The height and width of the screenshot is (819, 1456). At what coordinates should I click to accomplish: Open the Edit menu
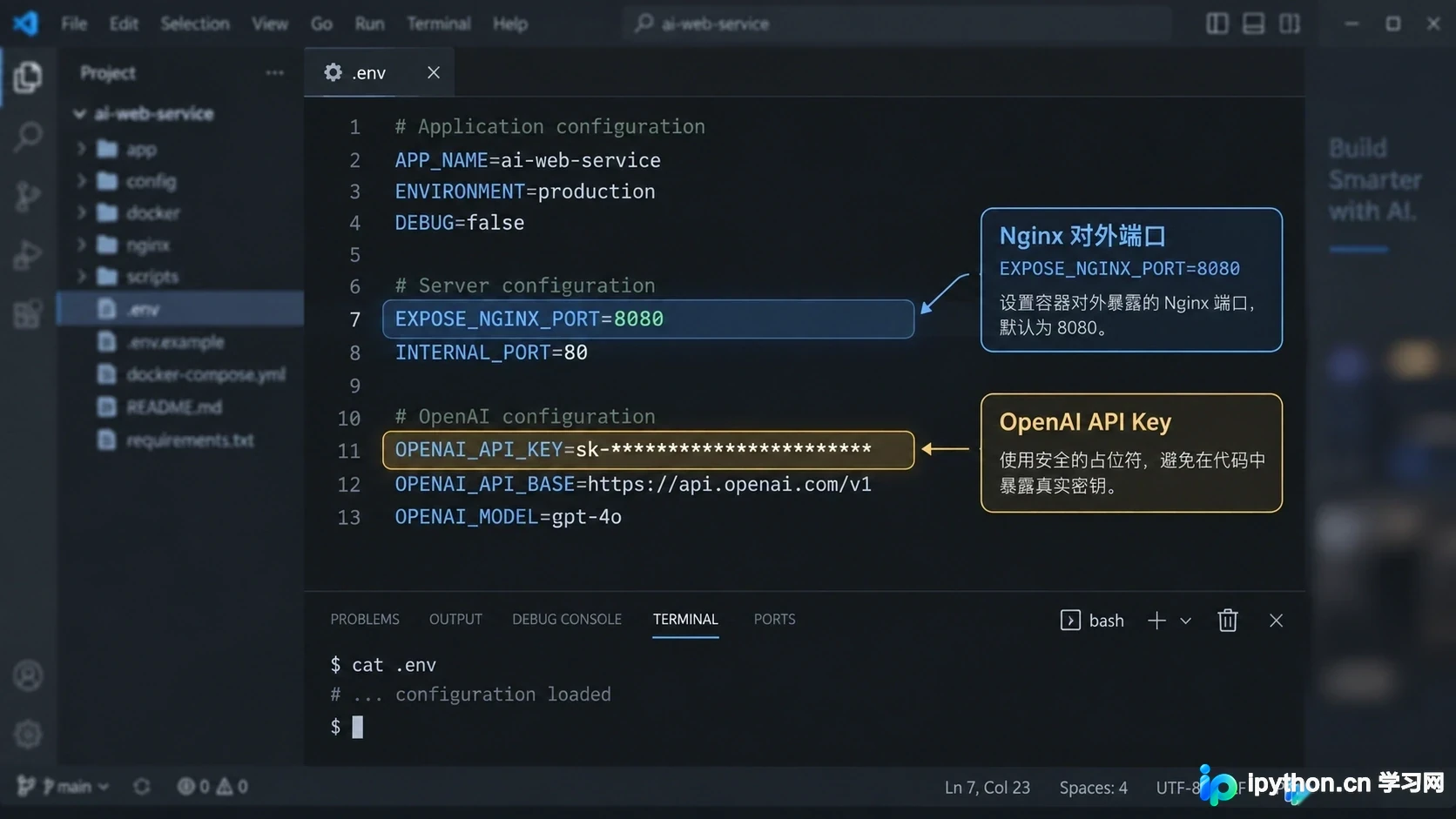(124, 23)
